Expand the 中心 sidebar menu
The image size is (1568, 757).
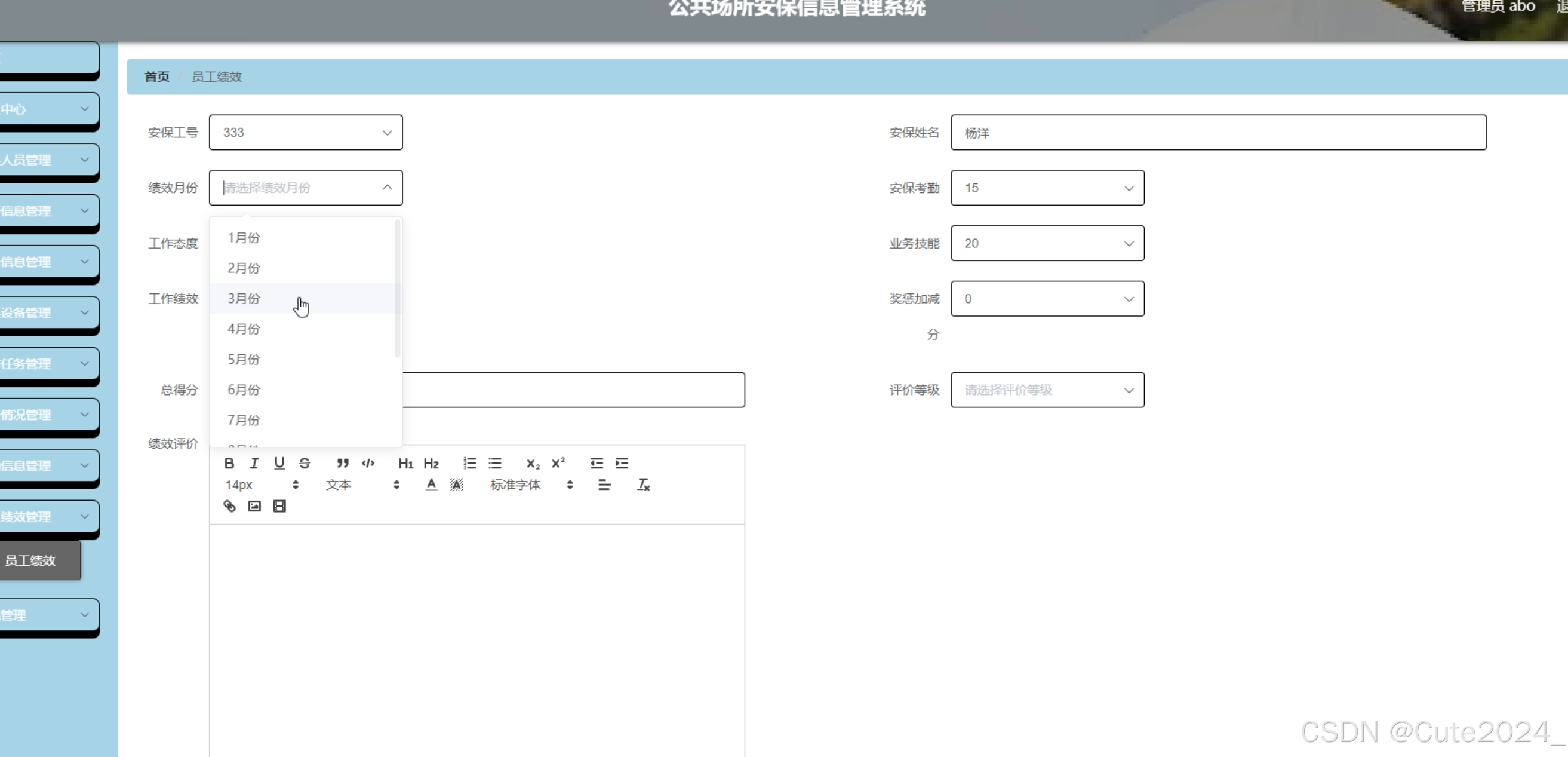coord(49,109)
